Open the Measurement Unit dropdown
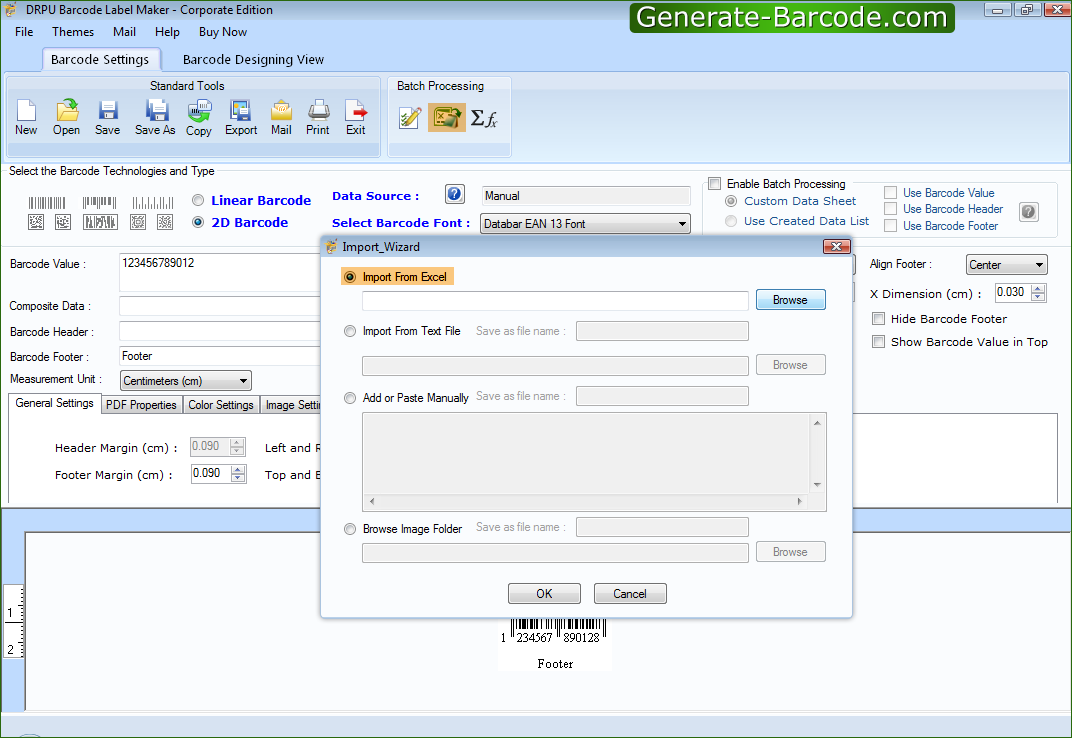Screen dimensions: 1072x738 241,380
